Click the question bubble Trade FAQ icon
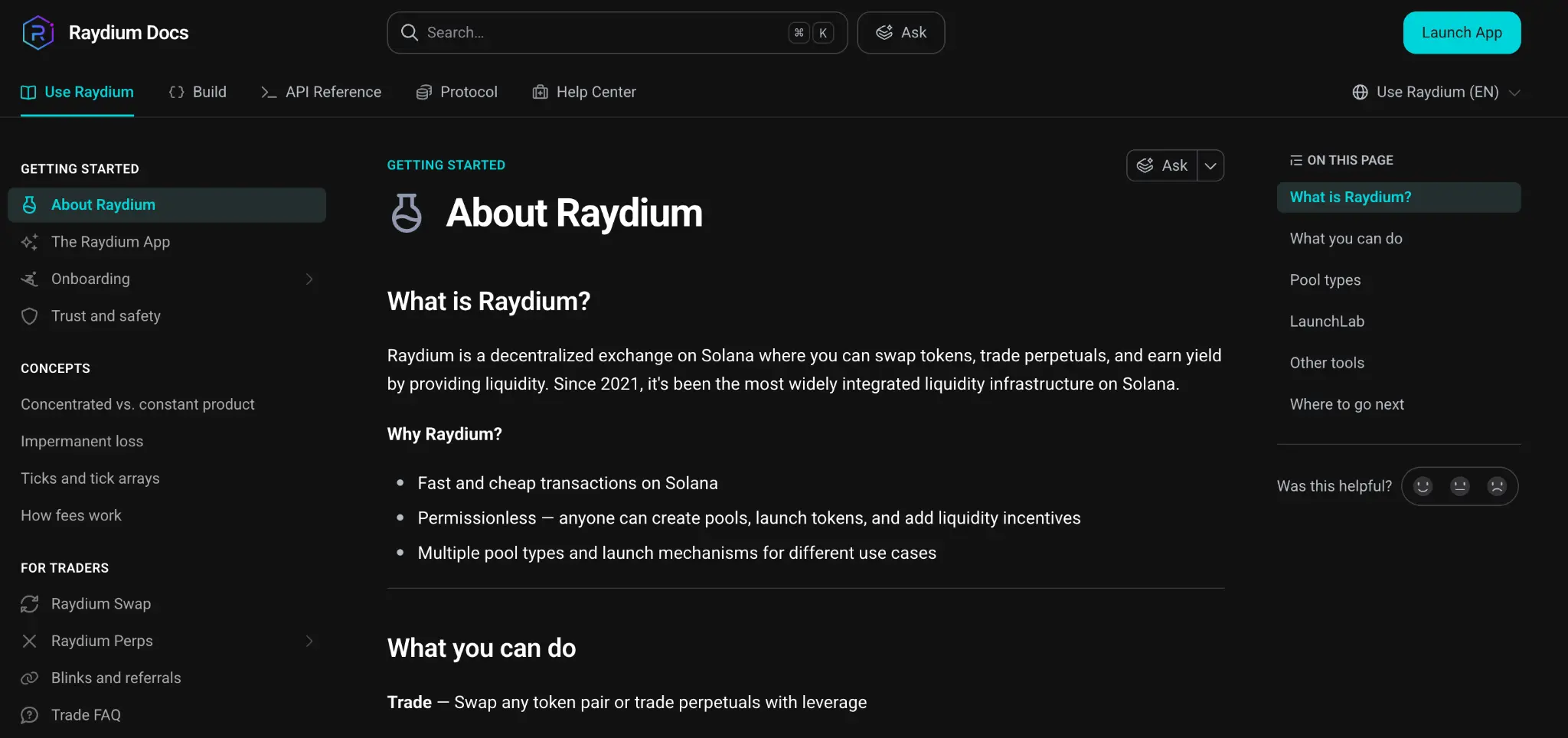This screenshot has height=738, width=1568. 29,715
